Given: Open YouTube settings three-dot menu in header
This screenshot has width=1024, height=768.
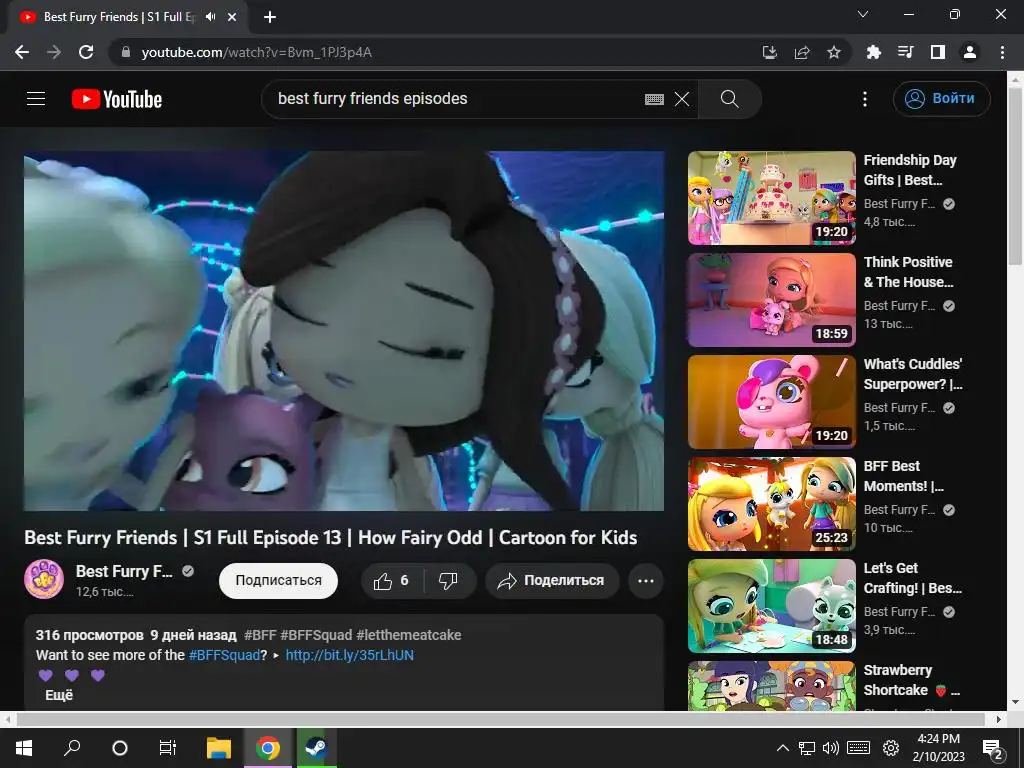Looking at the screenshot, I should pos(865,99).
